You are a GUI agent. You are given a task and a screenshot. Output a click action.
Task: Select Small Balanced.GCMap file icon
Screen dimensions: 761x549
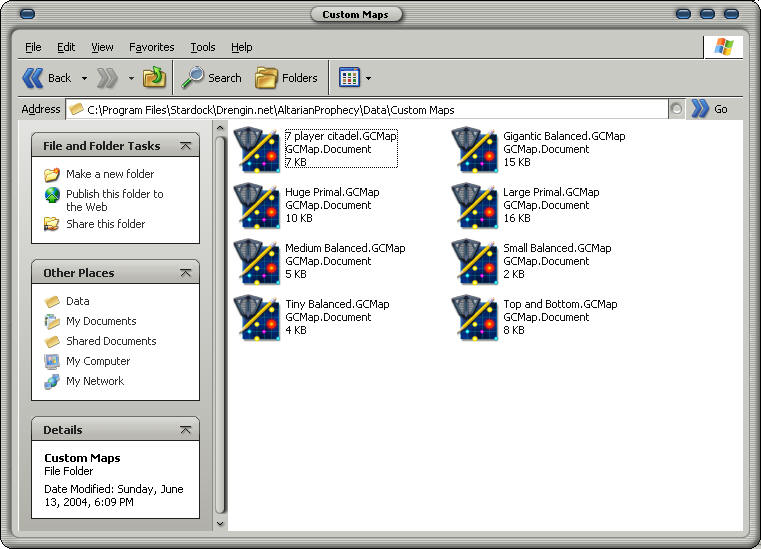point(475,262)
